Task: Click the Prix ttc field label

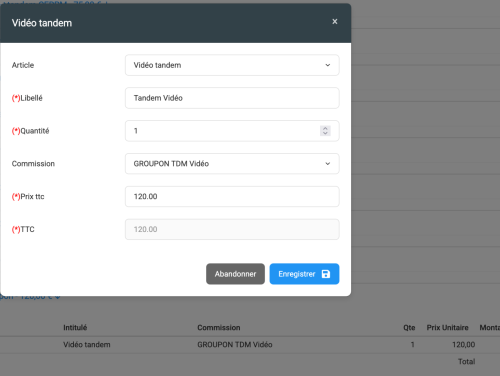Action: click(28, 196)
